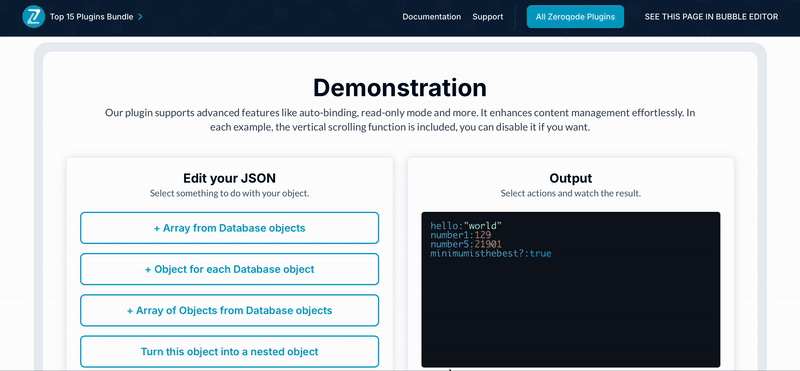800x371 pixels.
Task: Click + Object for each Database object
Action: (x=230, y=269)
